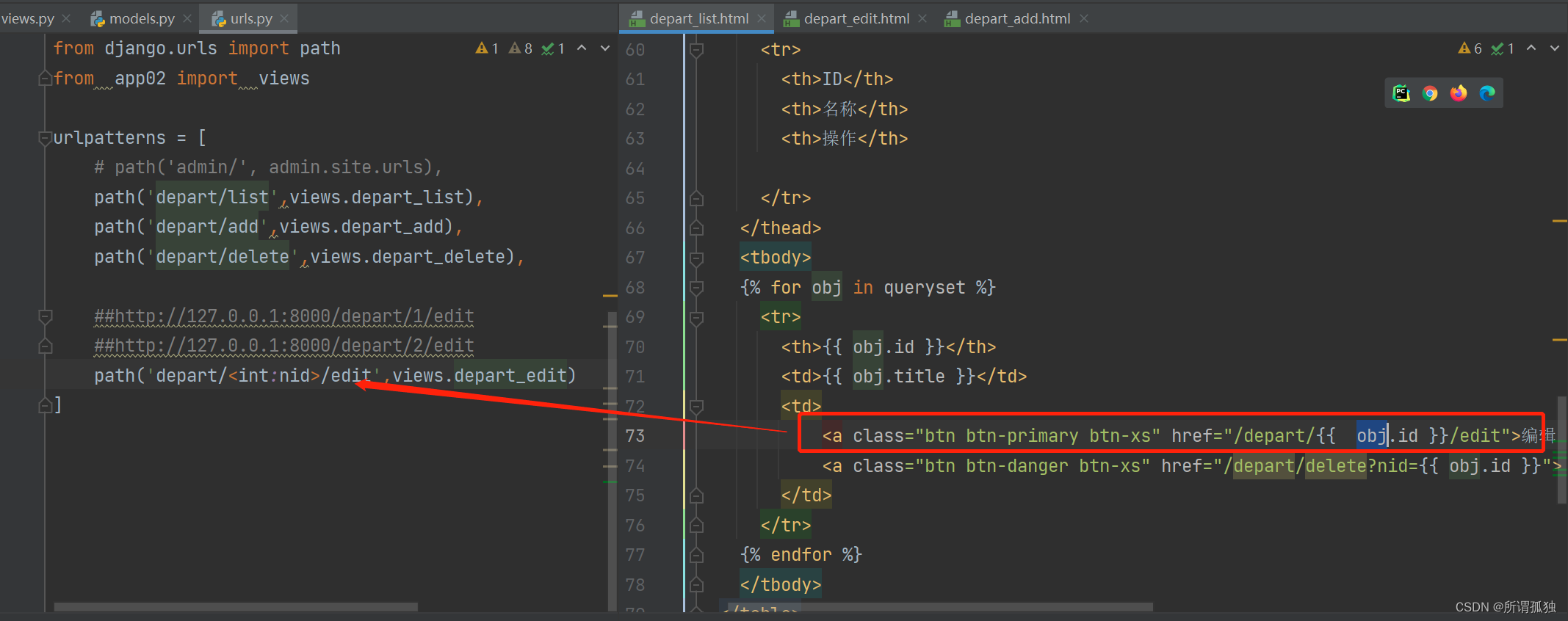
Task: Open page in Chrome browser
Action: pyautogui.click(x=1430, y=93)
